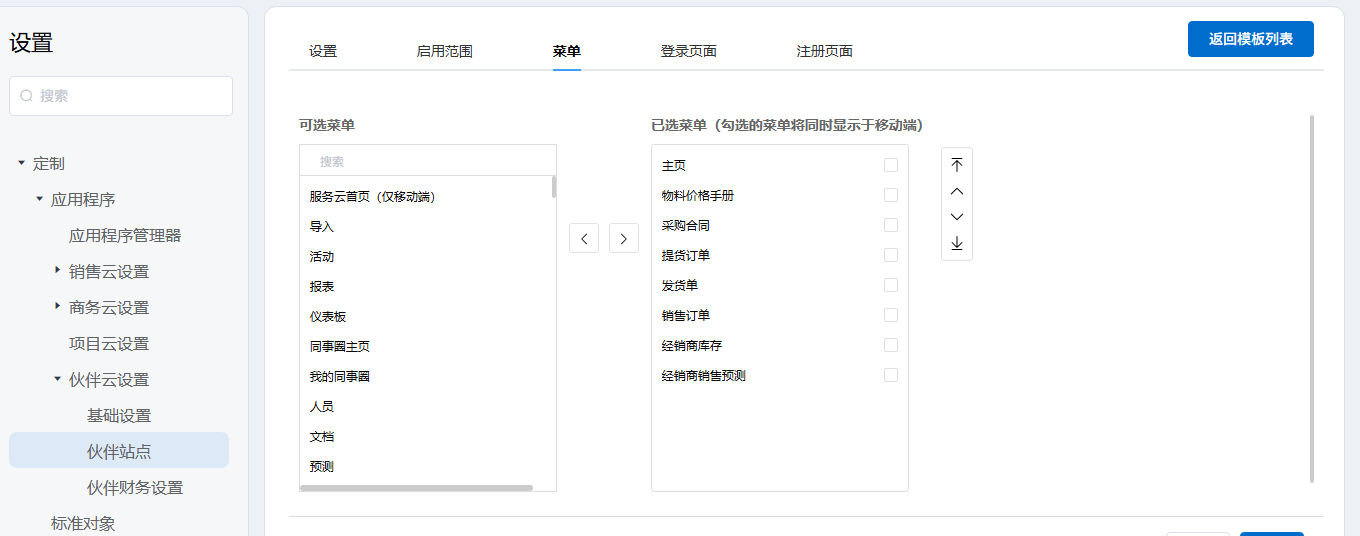1360x536 pixels.
Task: Enable the 采购合同 checkbox
Action: [x=890, y=225]
